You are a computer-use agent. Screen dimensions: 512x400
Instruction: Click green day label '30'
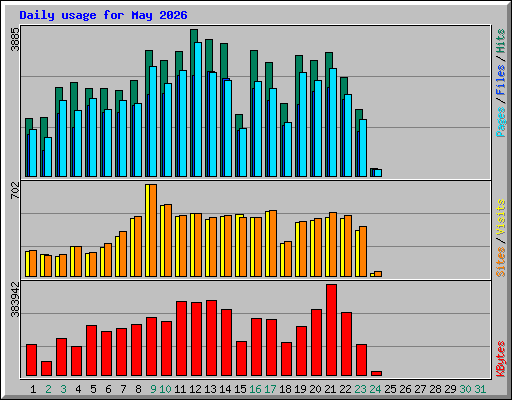click(465, 389)
